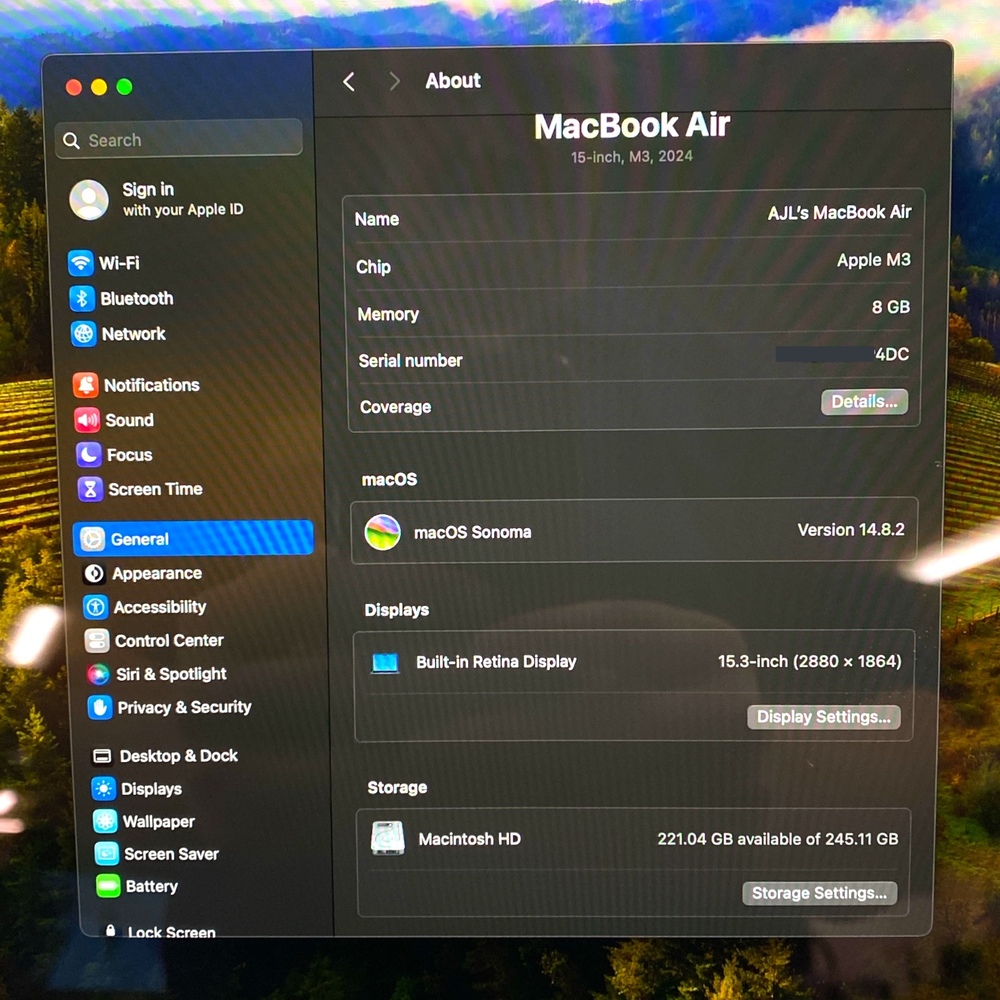Open Privacy & Security section
Image resolution: width=1000 pixels, height=1000 pixels.
[183, 707]
